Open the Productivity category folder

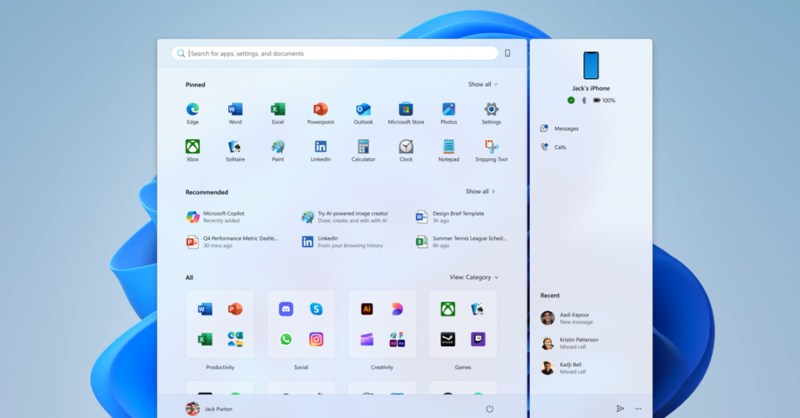[220, 324]
